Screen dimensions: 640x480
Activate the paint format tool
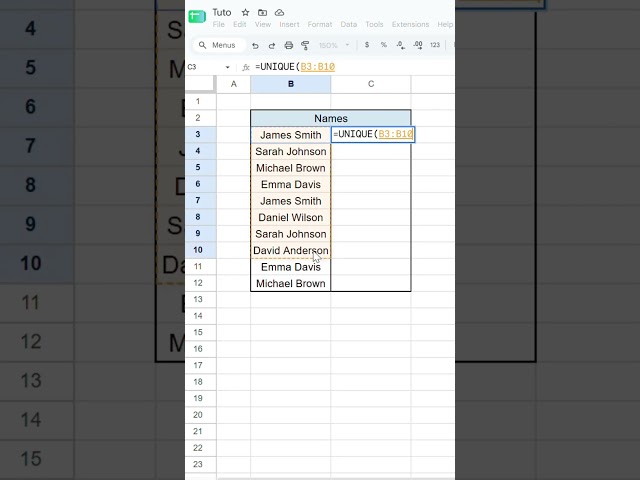coord(305,45)
